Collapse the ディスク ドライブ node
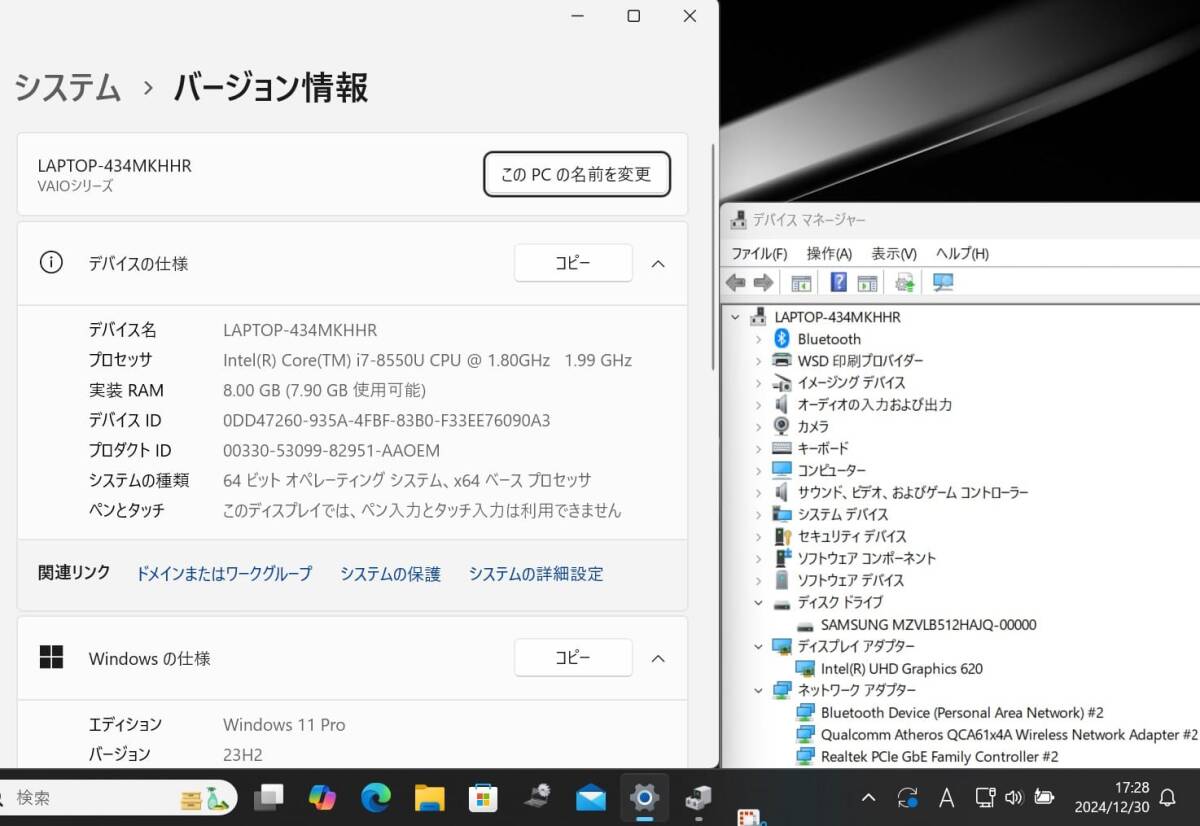The width and height of the screenshot is (1200, 826). pyautogui.click(x=759, y=603)
